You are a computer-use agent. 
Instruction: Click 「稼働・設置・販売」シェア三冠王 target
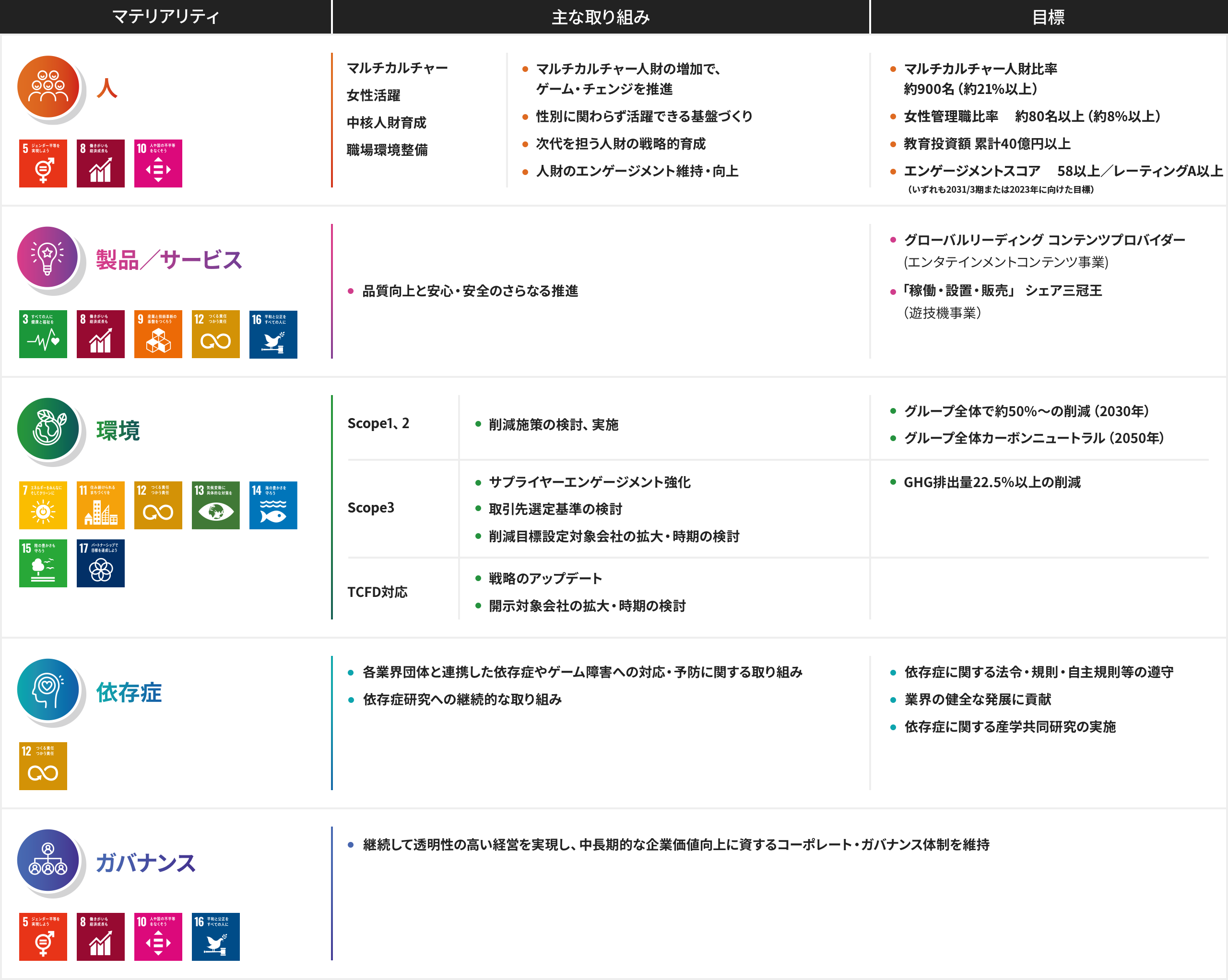[1003, 291]
